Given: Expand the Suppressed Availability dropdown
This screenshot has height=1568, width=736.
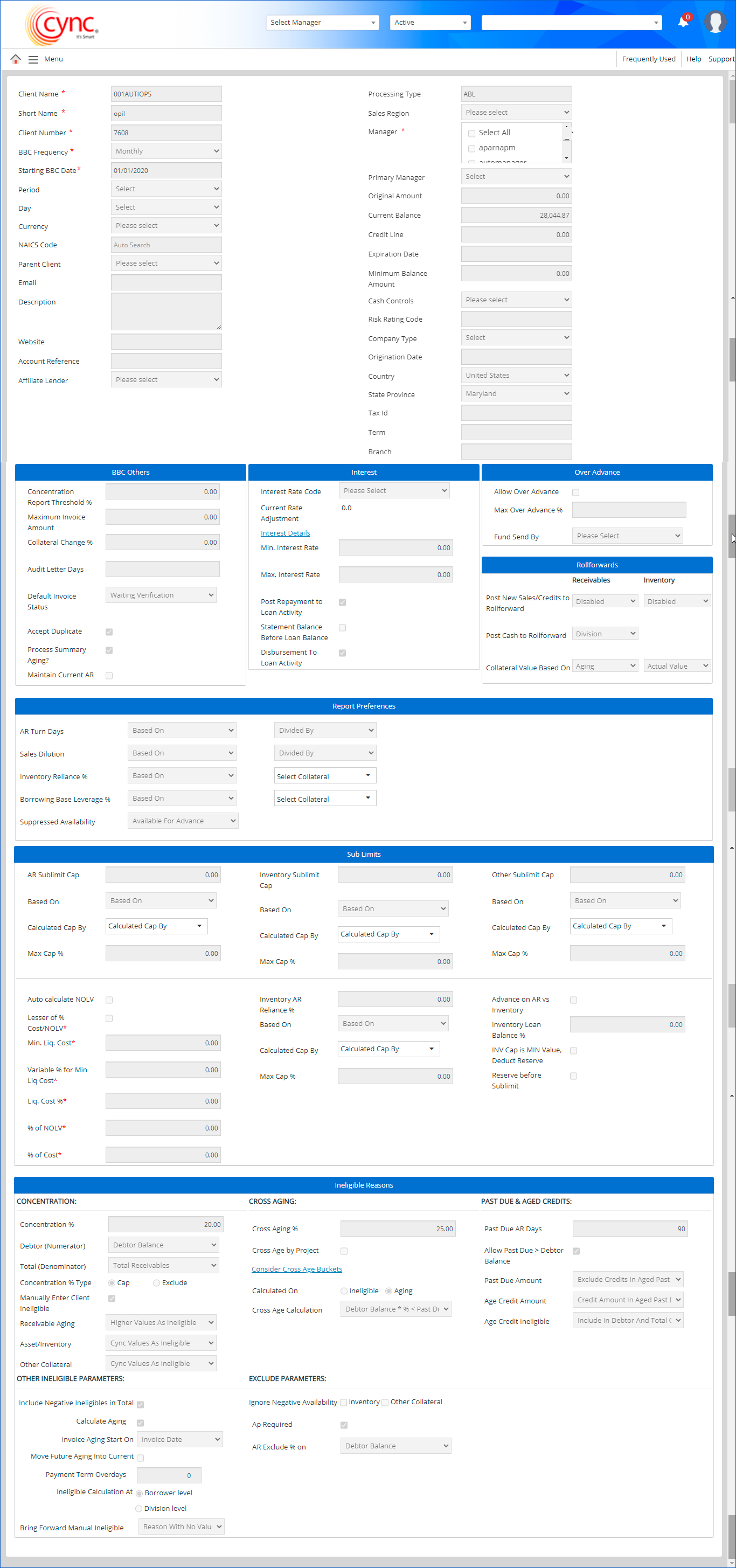Looking at the screenshot, I should click(183, 821).
